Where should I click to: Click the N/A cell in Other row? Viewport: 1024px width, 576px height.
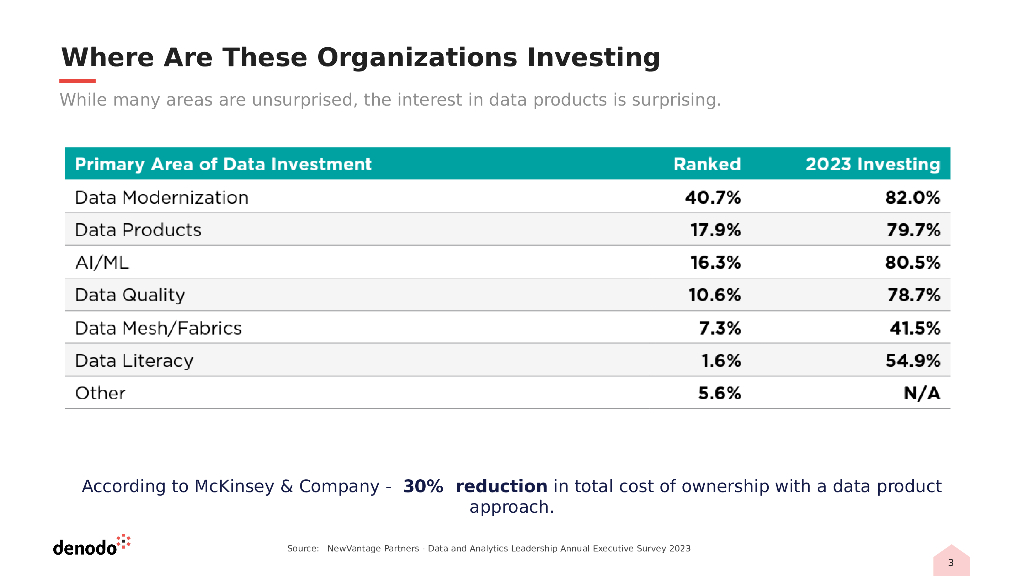tap(921, 393)
